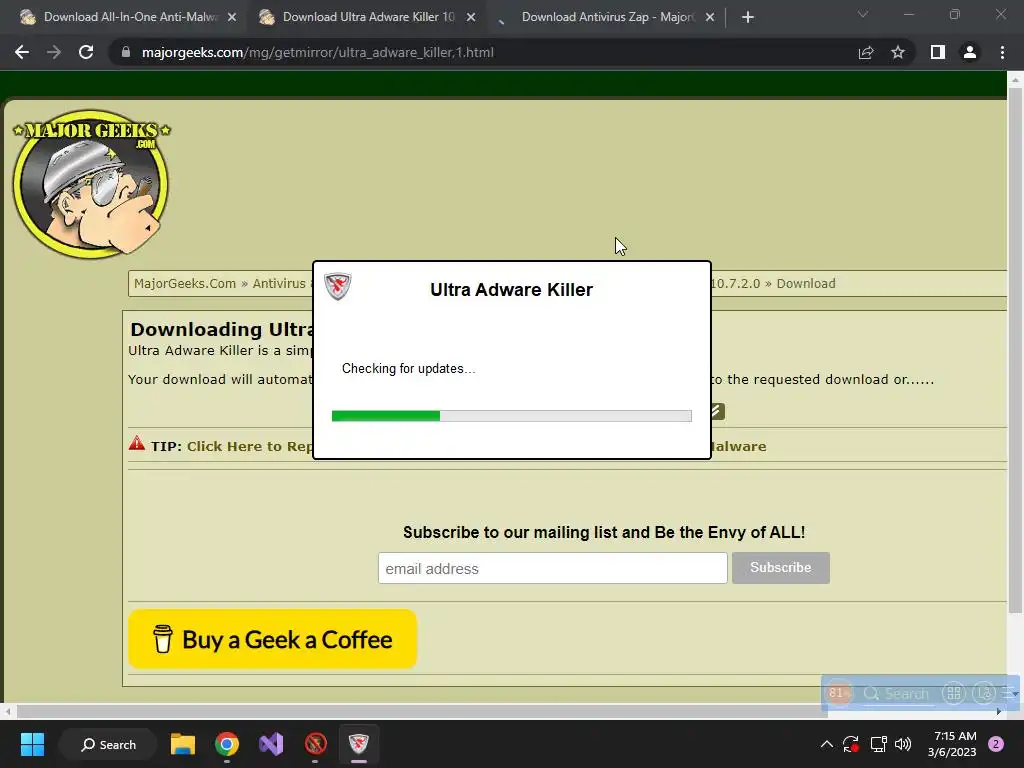Select the Download Ultra Adware Killer tab
This screenshot has width=1024, height=768.
coord(368,17)
